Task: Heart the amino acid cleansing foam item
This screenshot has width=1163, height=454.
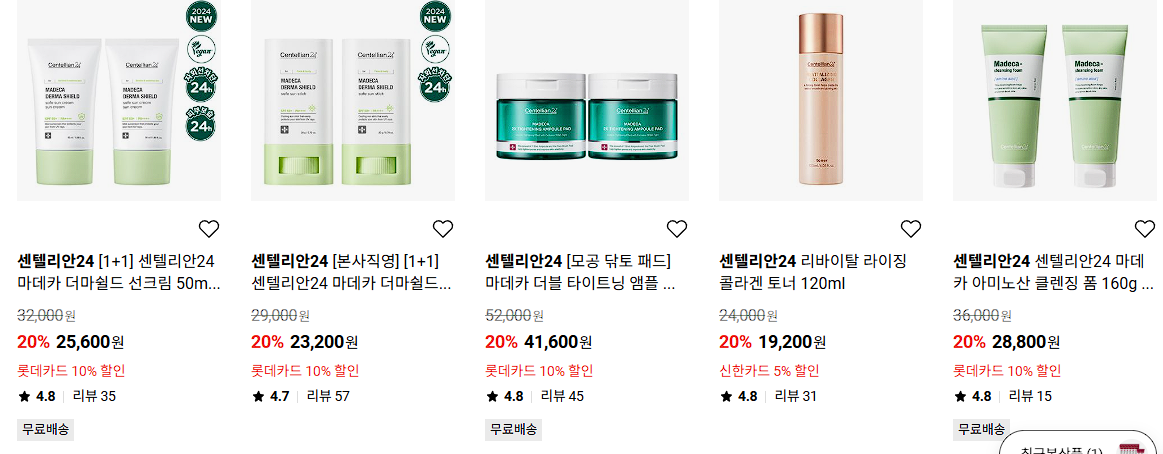Action: [x=1144, y=229]
